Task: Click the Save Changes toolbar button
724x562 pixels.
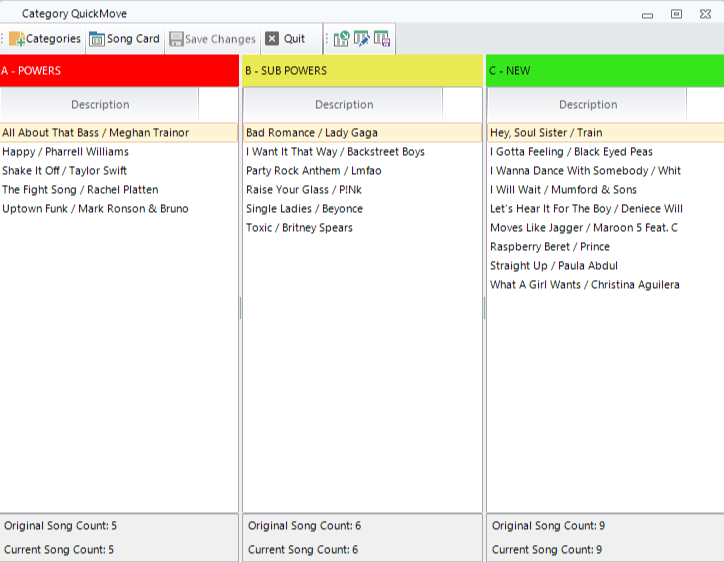Action: click(x=212, y=39)
